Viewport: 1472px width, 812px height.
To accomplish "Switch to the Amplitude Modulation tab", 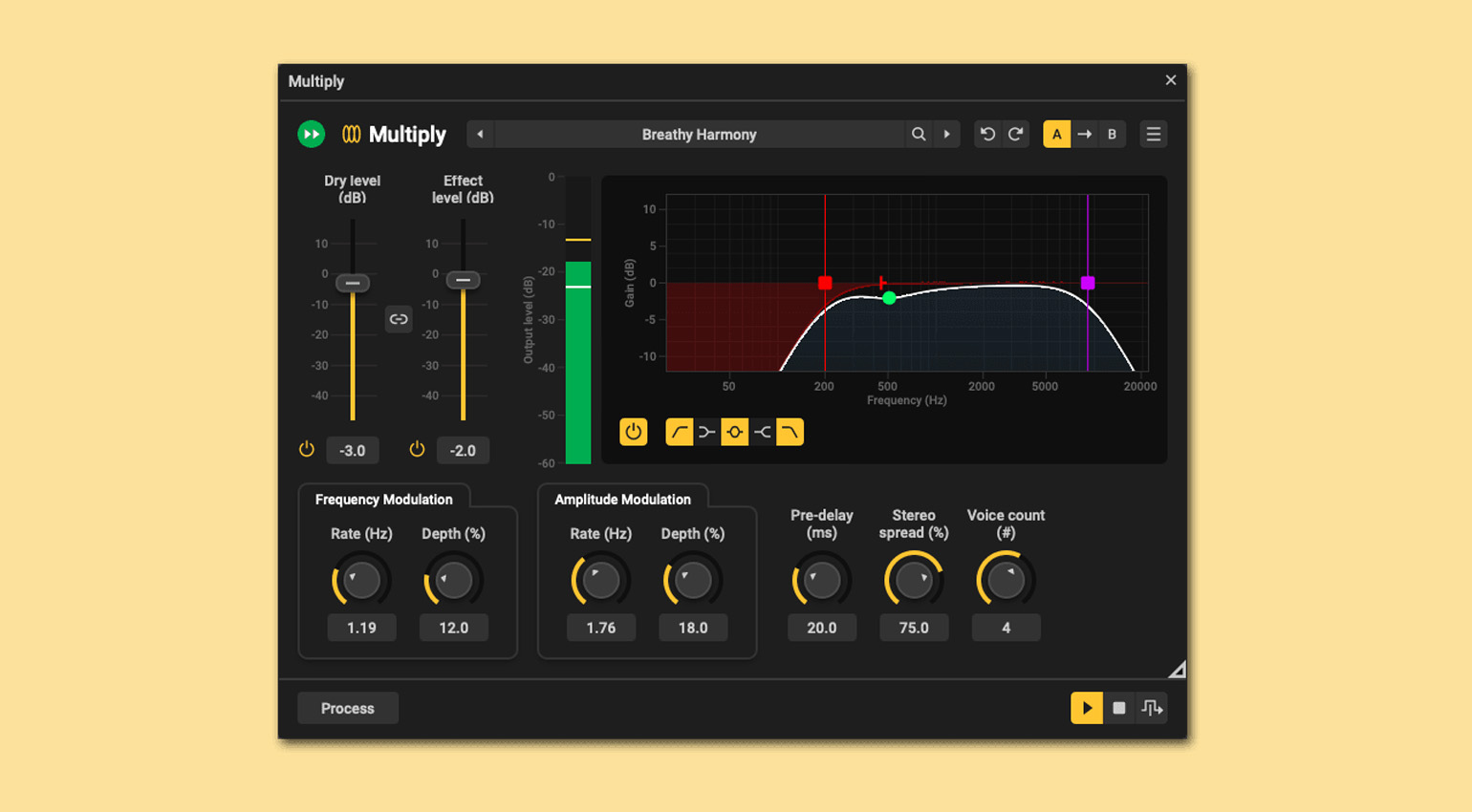I will point(622,500).
